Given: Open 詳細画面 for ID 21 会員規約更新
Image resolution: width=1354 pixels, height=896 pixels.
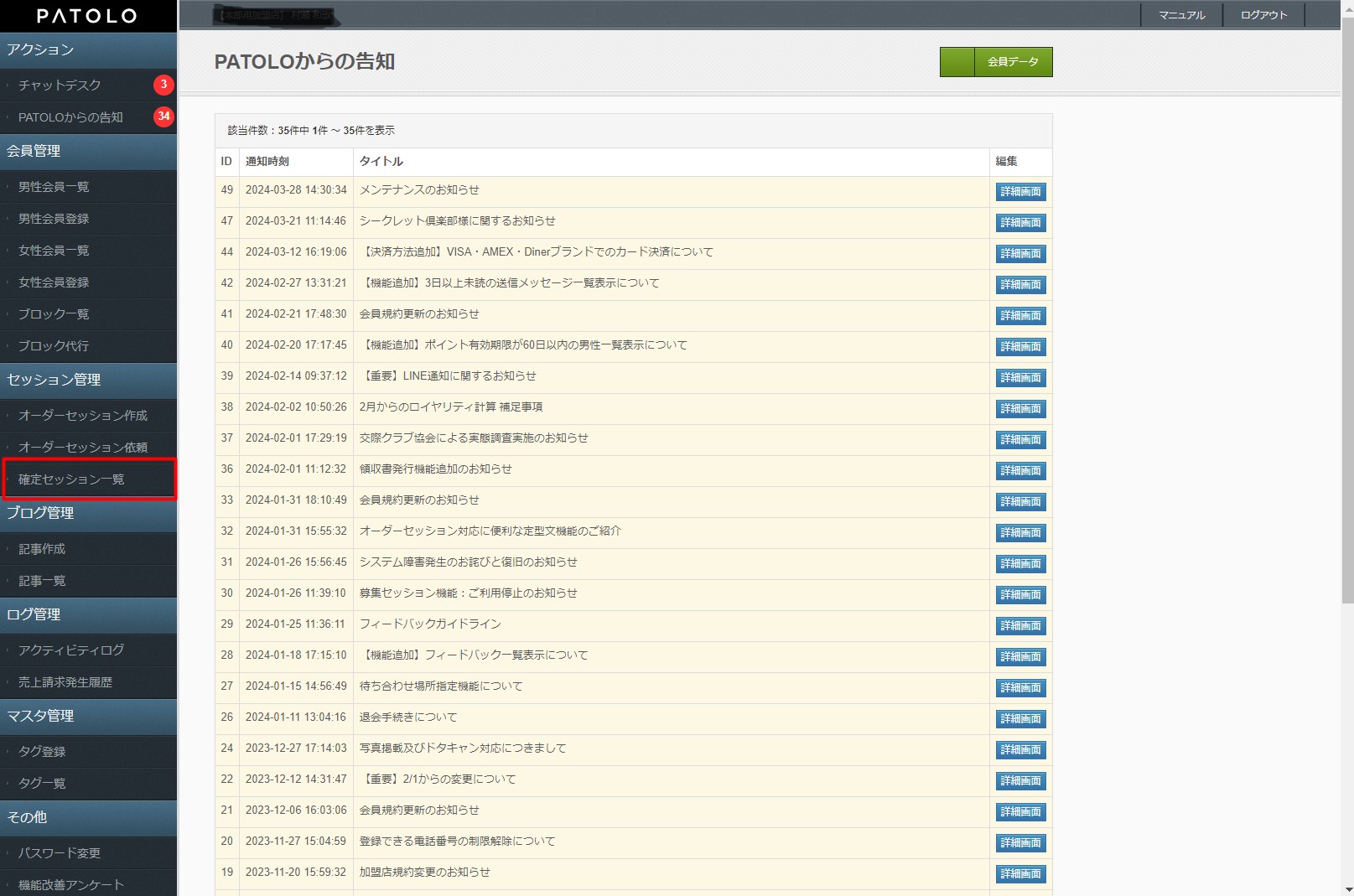Looking at the screenshot, I should pyautogui.click(x=1020, y=812).
